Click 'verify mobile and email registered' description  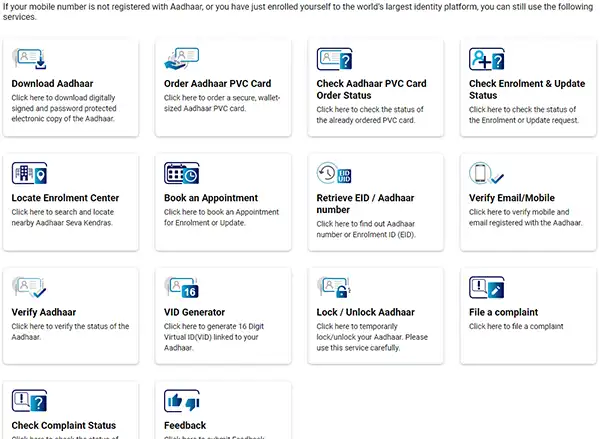pyautogui.click(x=525, y=217)
